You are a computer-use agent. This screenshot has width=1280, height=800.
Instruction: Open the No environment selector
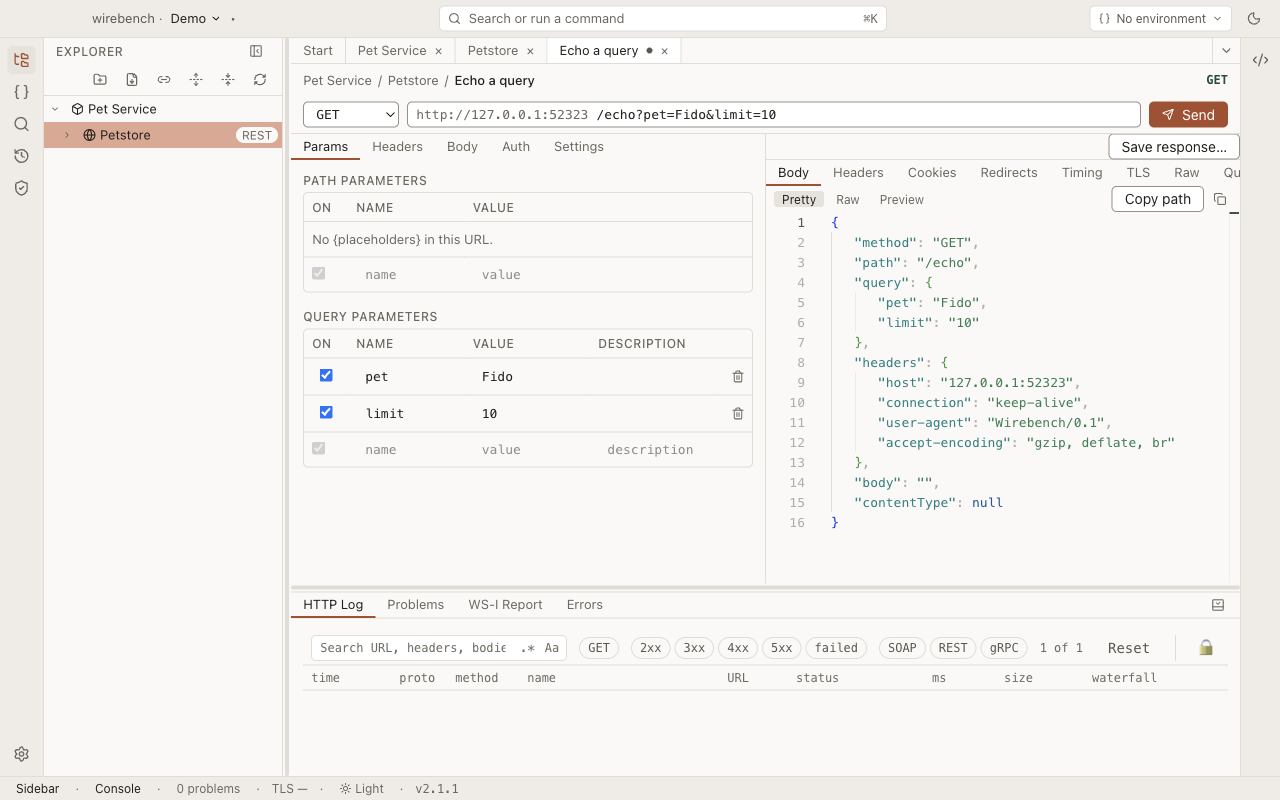point(1161,19)
